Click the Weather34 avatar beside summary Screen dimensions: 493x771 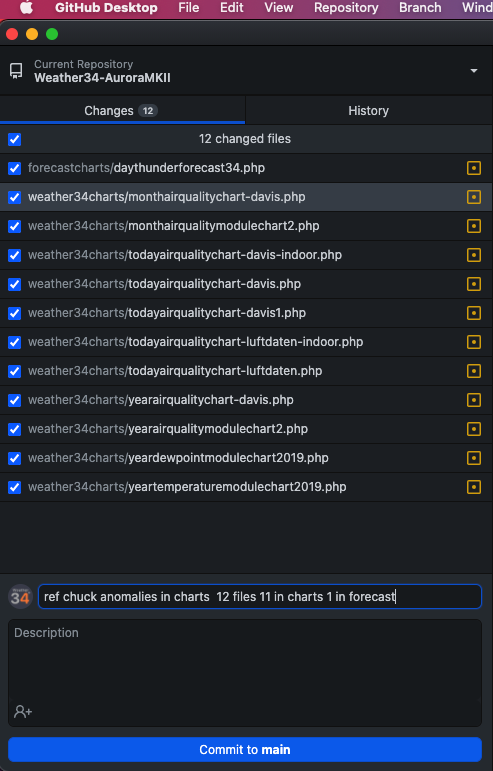point(20,597)
